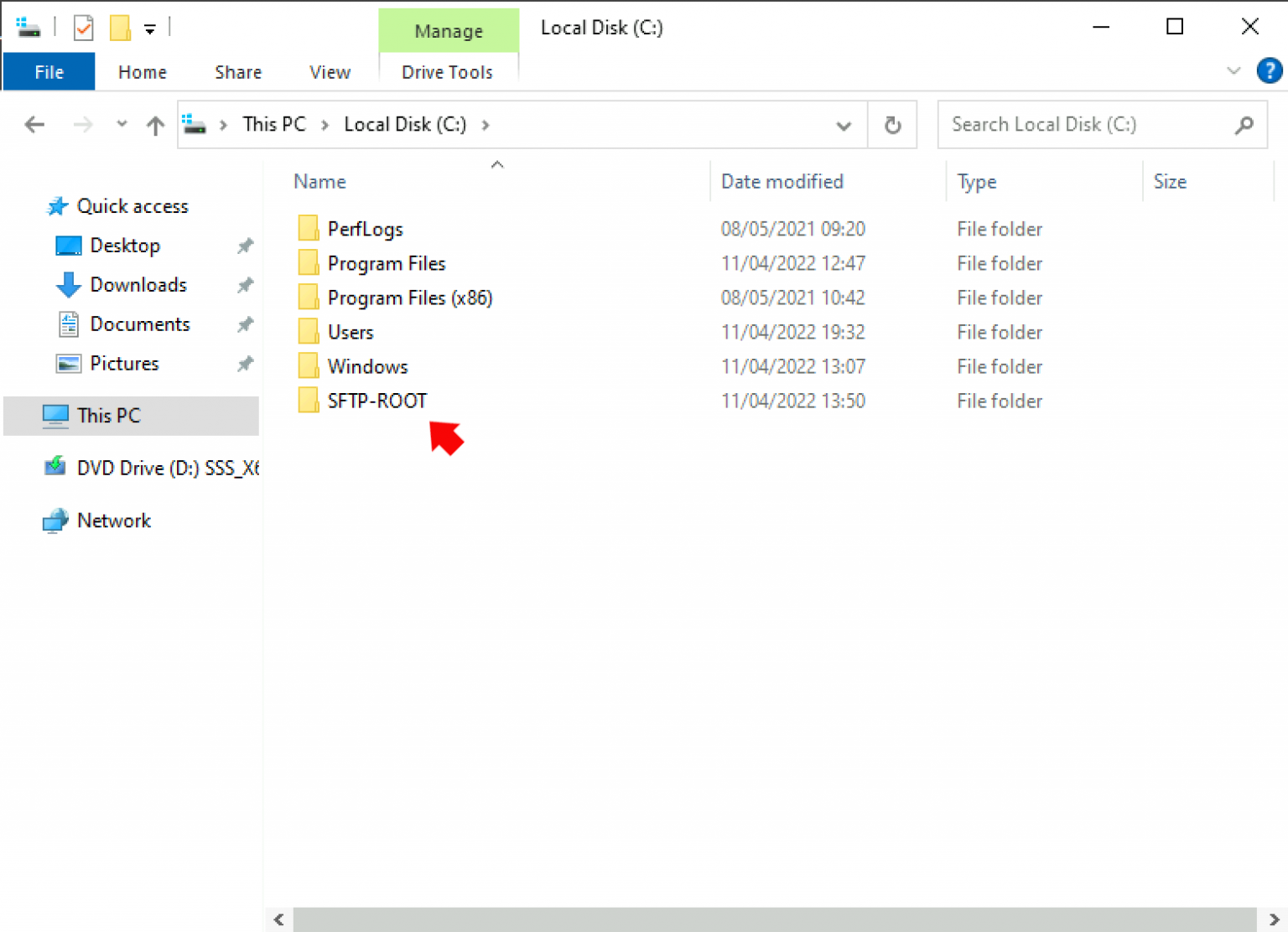Open the Drive Tools tab

pos(448,71)
